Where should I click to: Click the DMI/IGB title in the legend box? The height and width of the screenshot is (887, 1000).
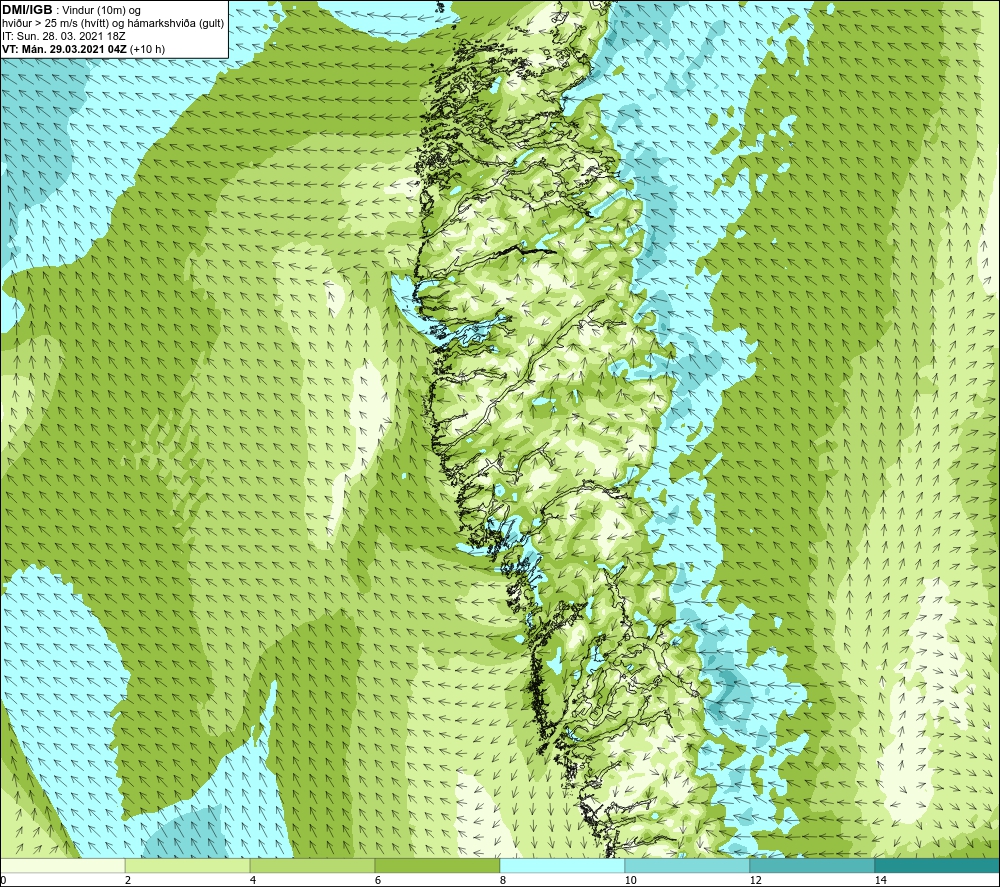tap(27, 10)
